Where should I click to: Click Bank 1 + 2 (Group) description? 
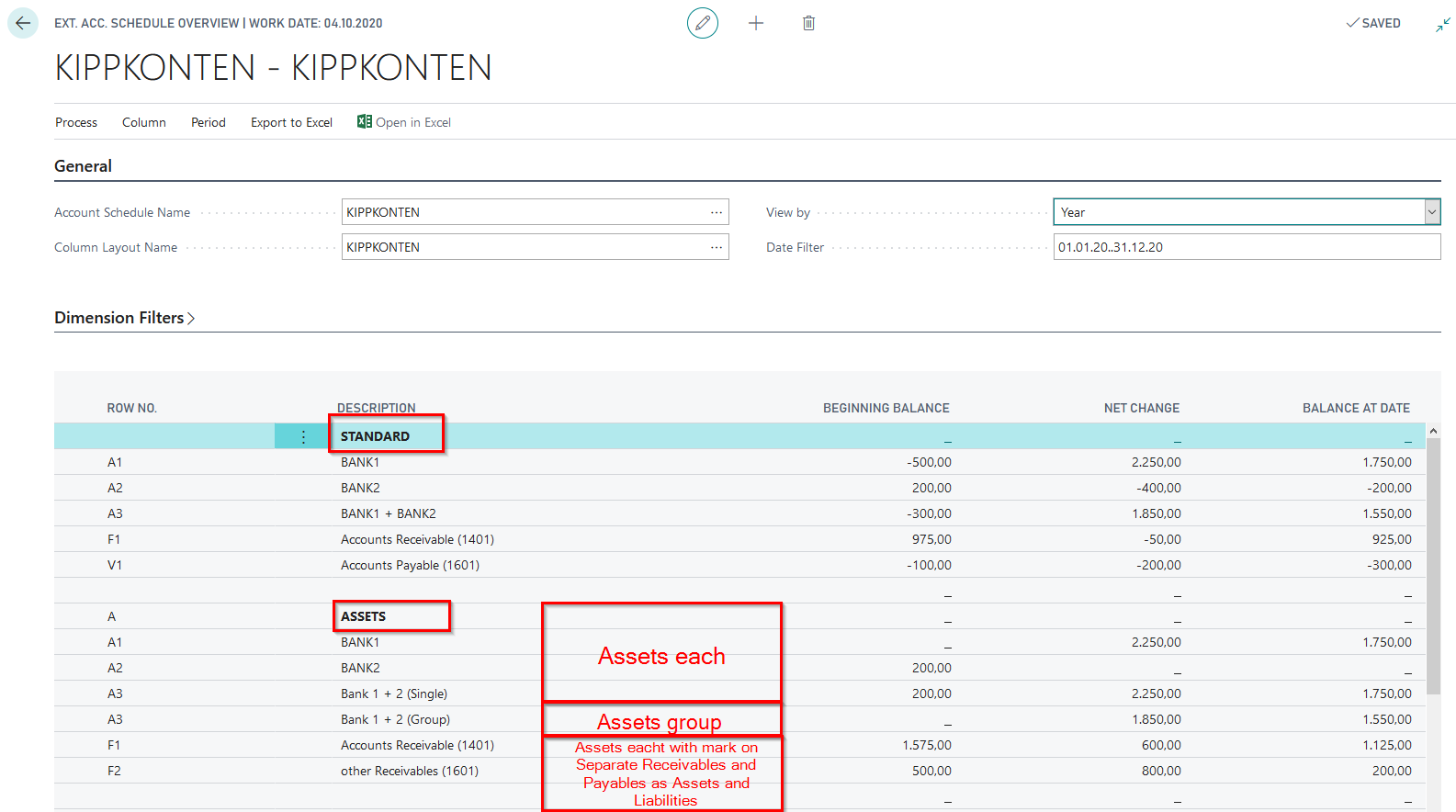(395, 719)
